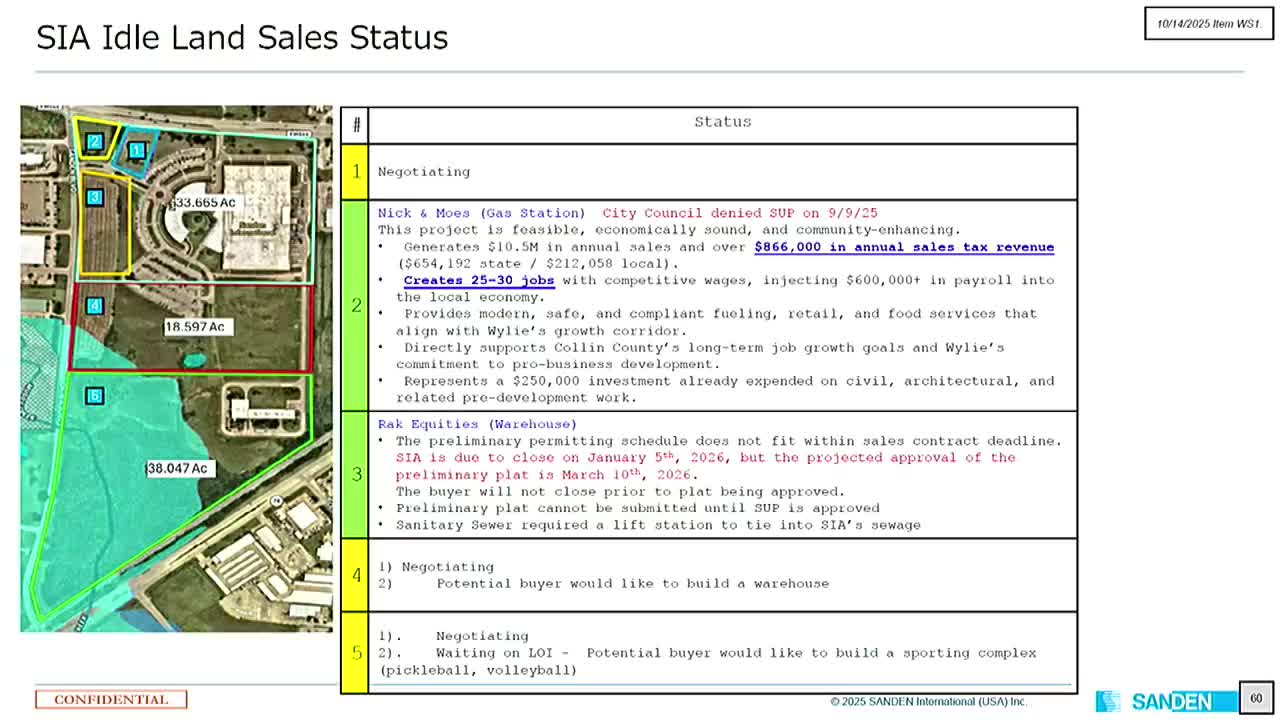
Task: Click the "#" column header
Action: [355, 125]
